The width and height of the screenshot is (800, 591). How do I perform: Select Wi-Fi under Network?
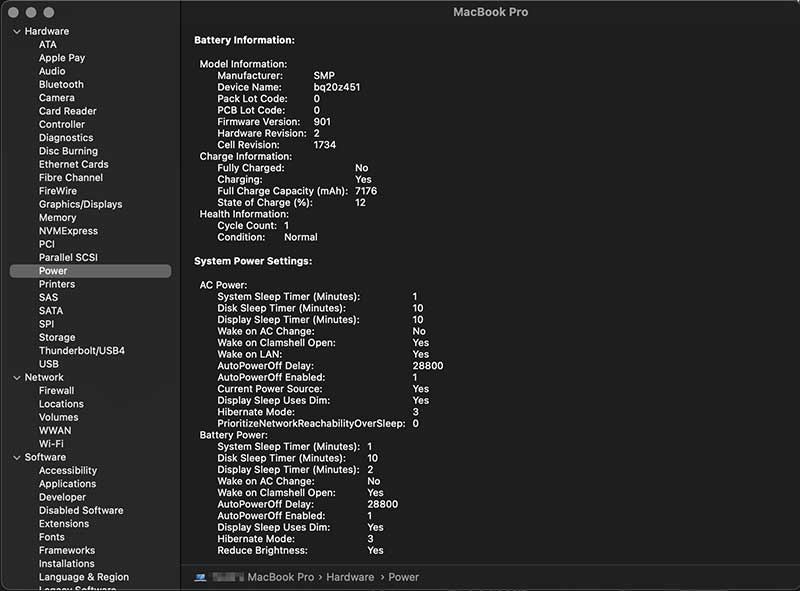(51, 444)
